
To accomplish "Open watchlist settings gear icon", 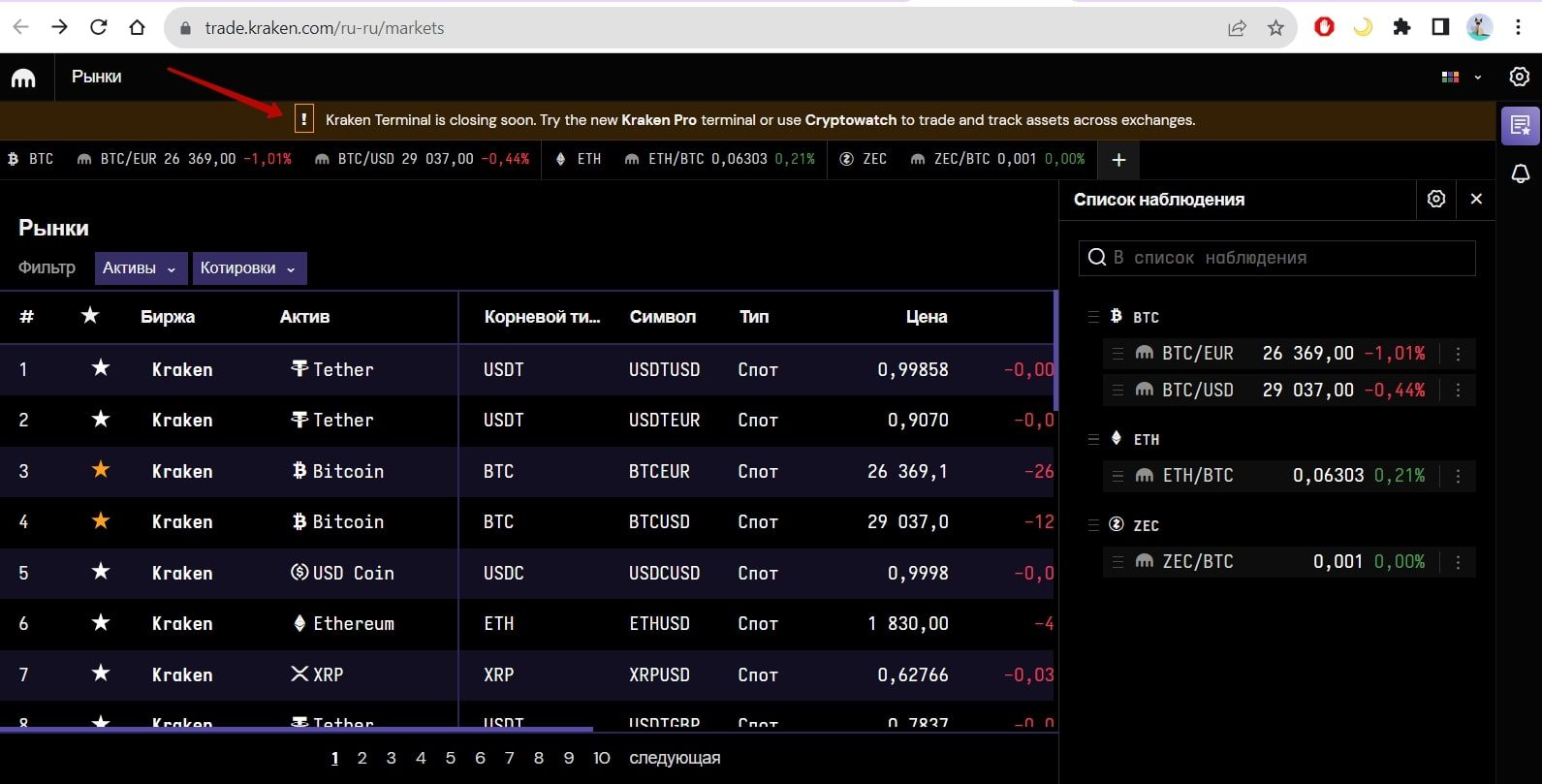I will pos(1436,199).
